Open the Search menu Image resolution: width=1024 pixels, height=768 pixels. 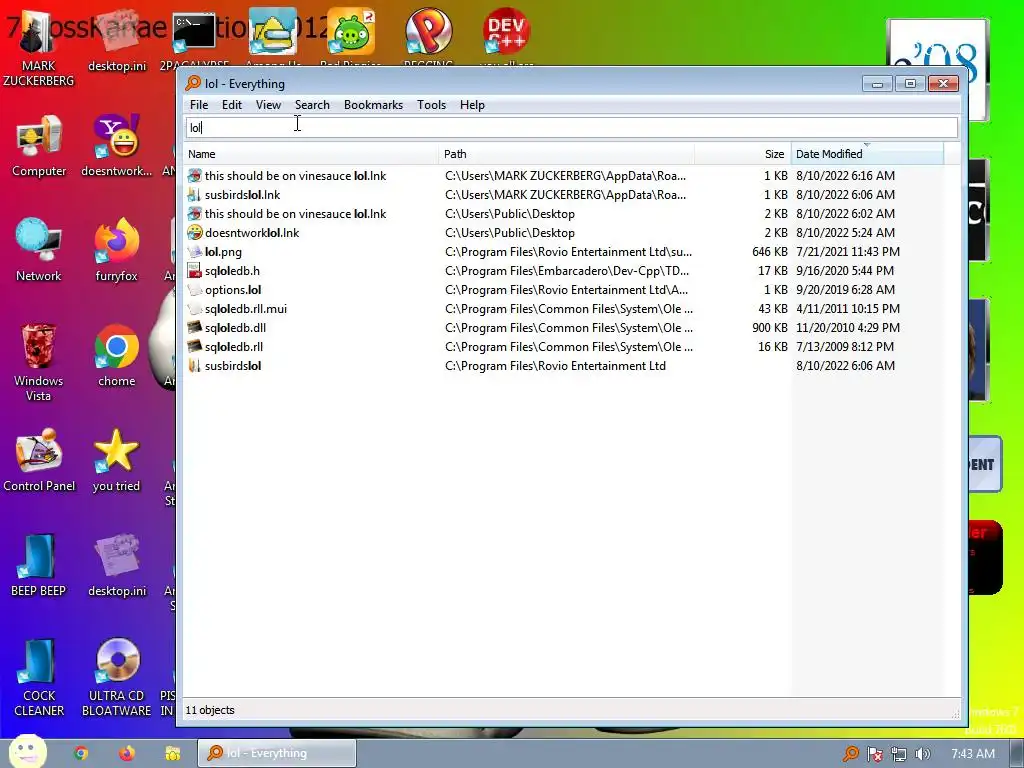coord(312,105)
